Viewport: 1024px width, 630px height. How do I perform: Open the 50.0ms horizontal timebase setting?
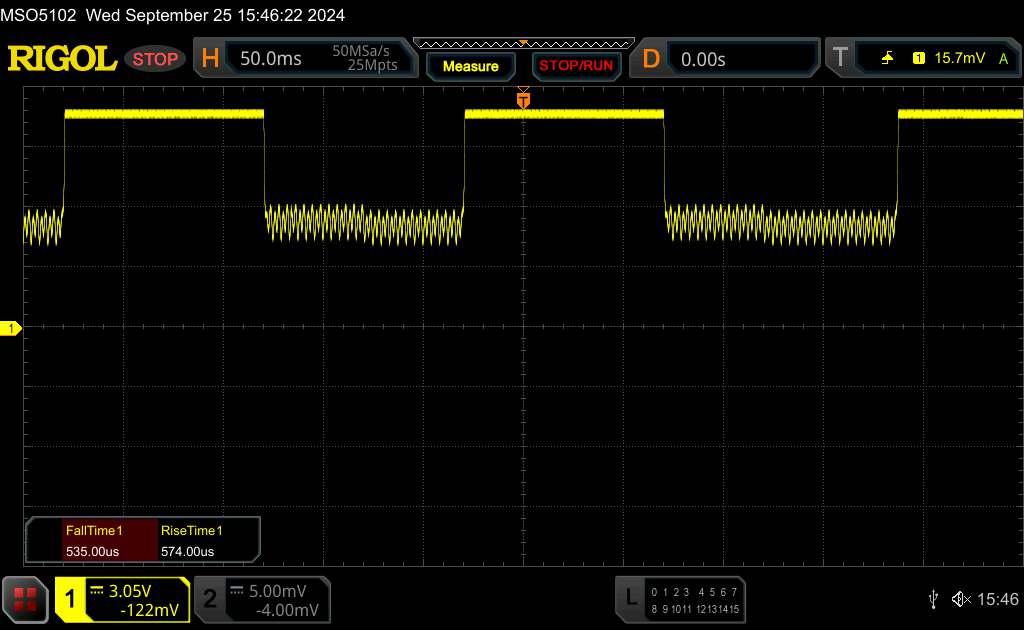(271, 59)
